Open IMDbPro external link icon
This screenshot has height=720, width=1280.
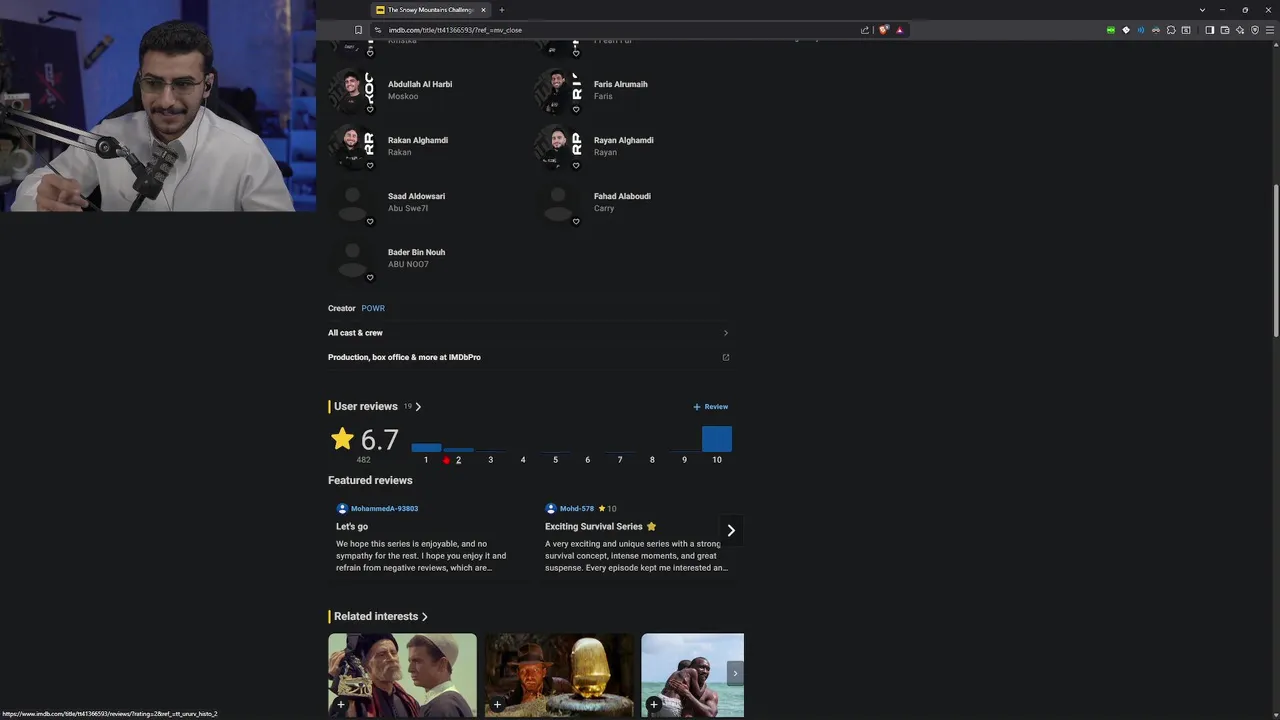[x=726, y=357]
